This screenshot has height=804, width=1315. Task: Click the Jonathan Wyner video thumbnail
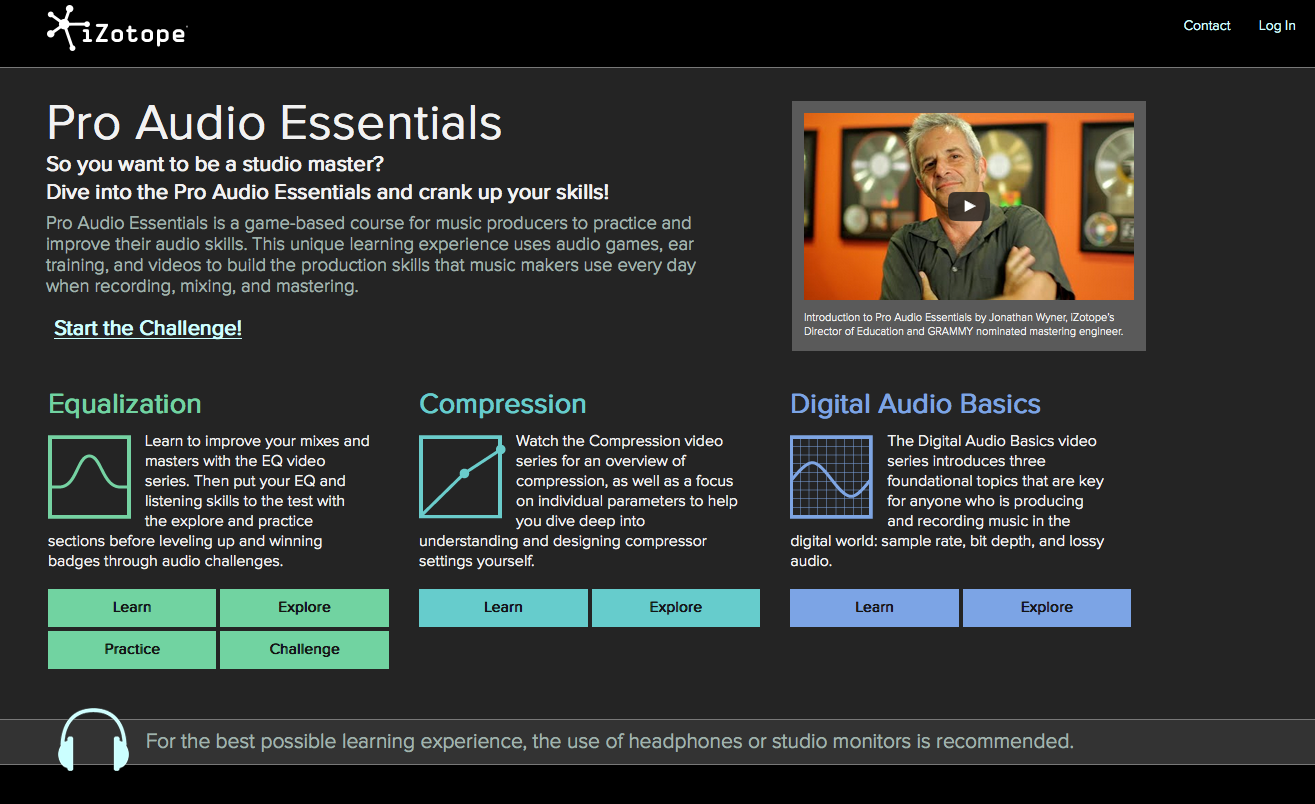point(969,206)
